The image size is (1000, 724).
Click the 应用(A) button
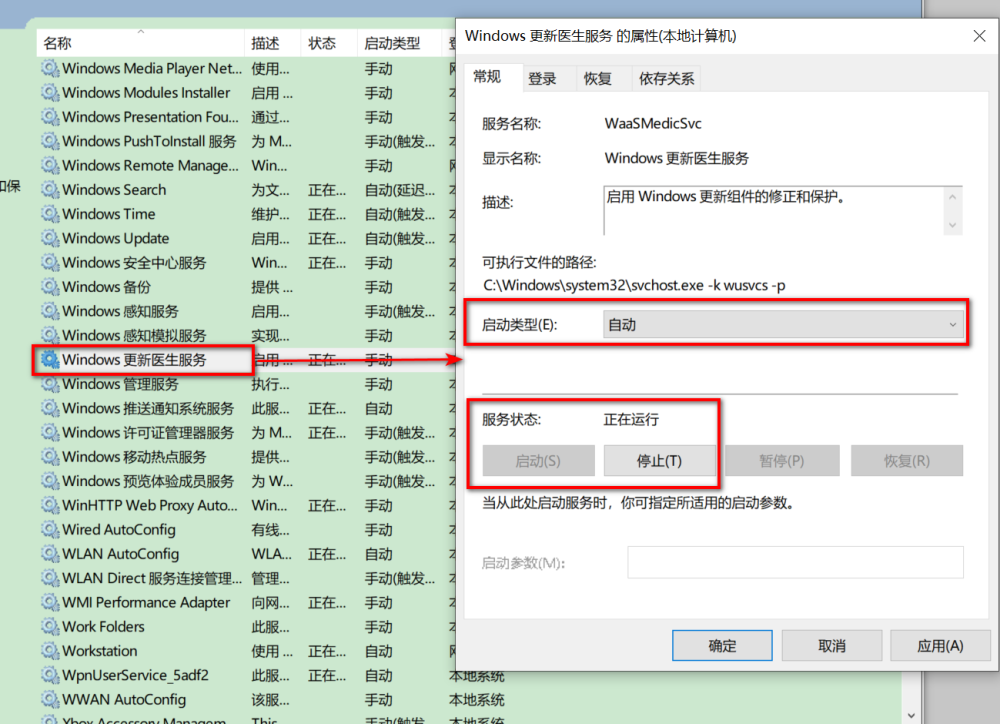940,646
